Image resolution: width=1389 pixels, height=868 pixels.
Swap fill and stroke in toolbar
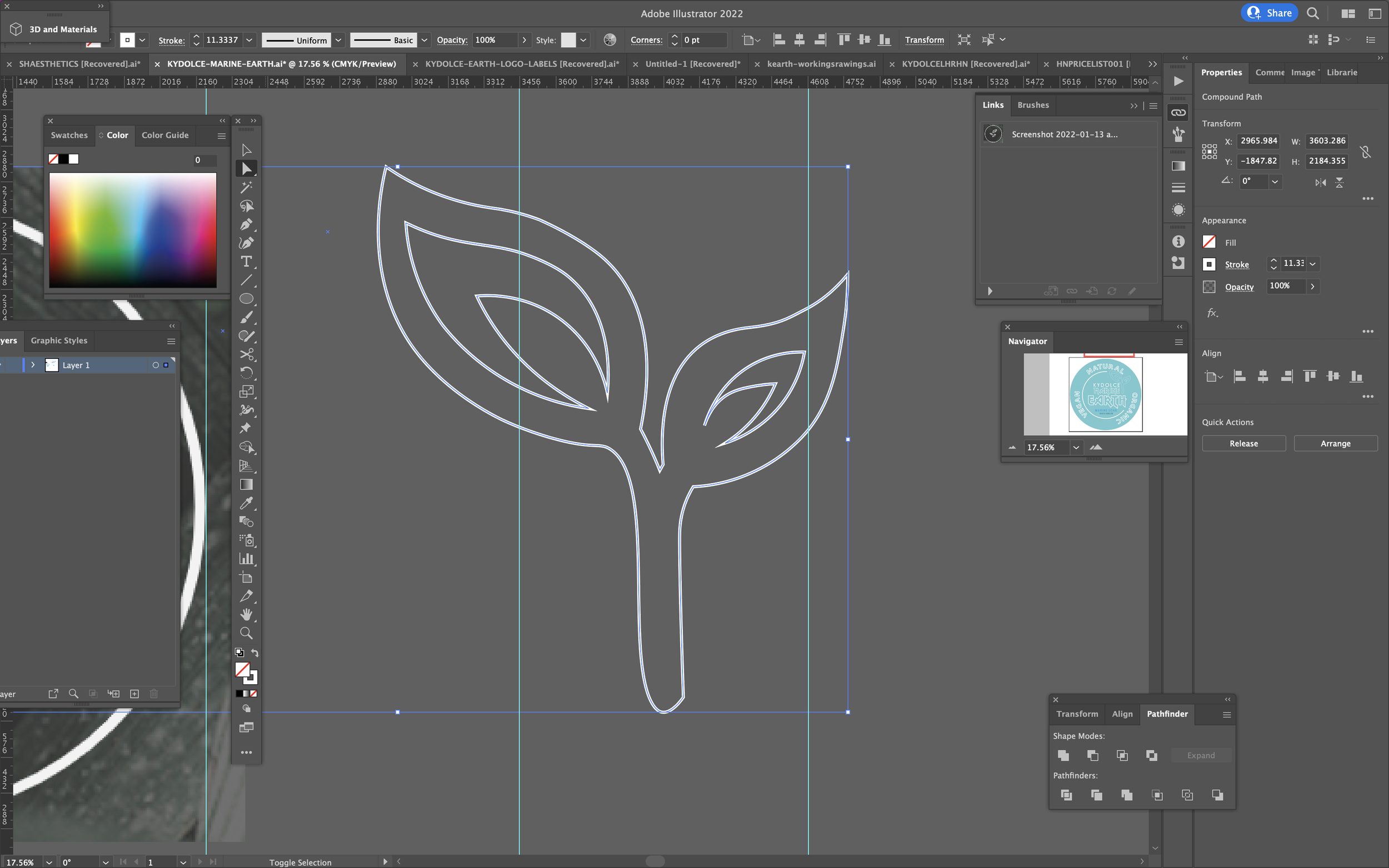point(255,653)
